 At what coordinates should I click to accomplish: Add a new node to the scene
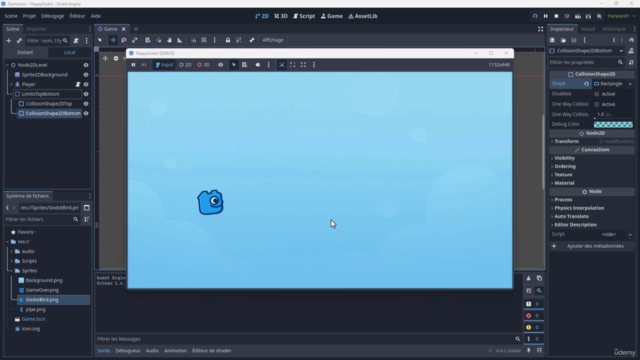coord(8,40)
